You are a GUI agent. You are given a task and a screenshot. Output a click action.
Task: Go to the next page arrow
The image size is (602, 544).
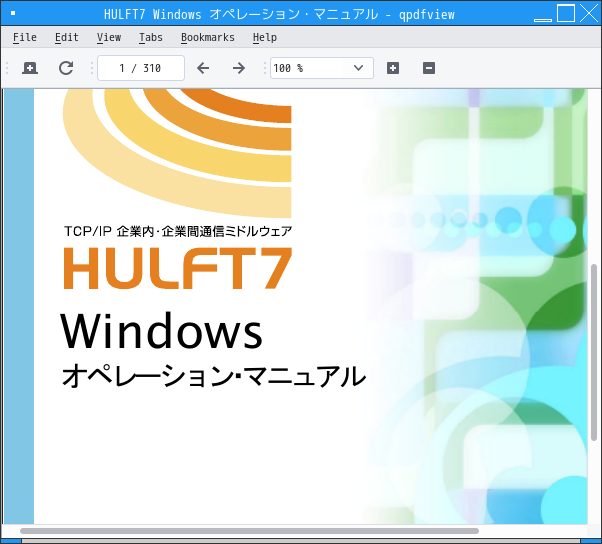point(239,68)
